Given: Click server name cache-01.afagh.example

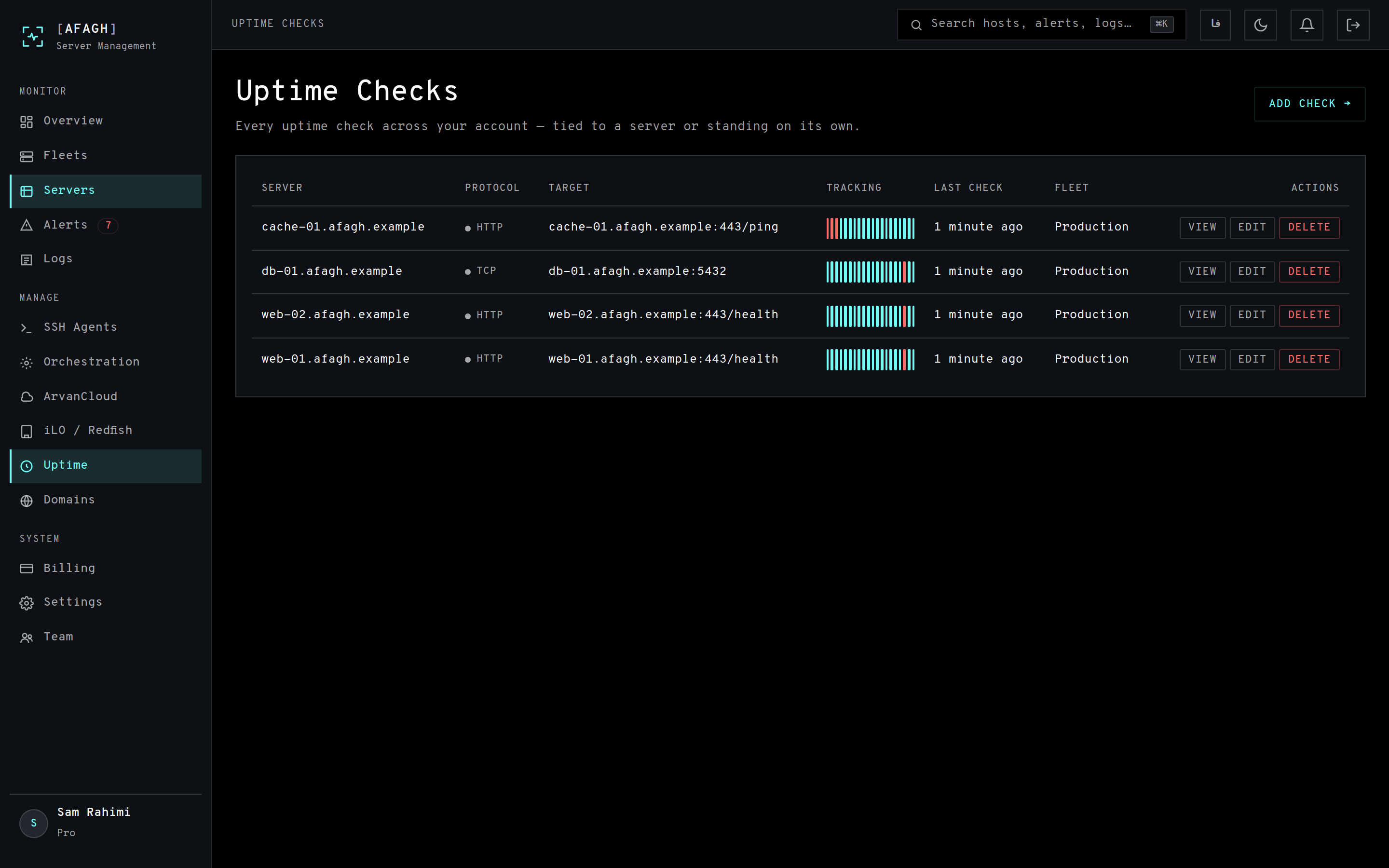Looking at the screenshot, I should [342, 227].
